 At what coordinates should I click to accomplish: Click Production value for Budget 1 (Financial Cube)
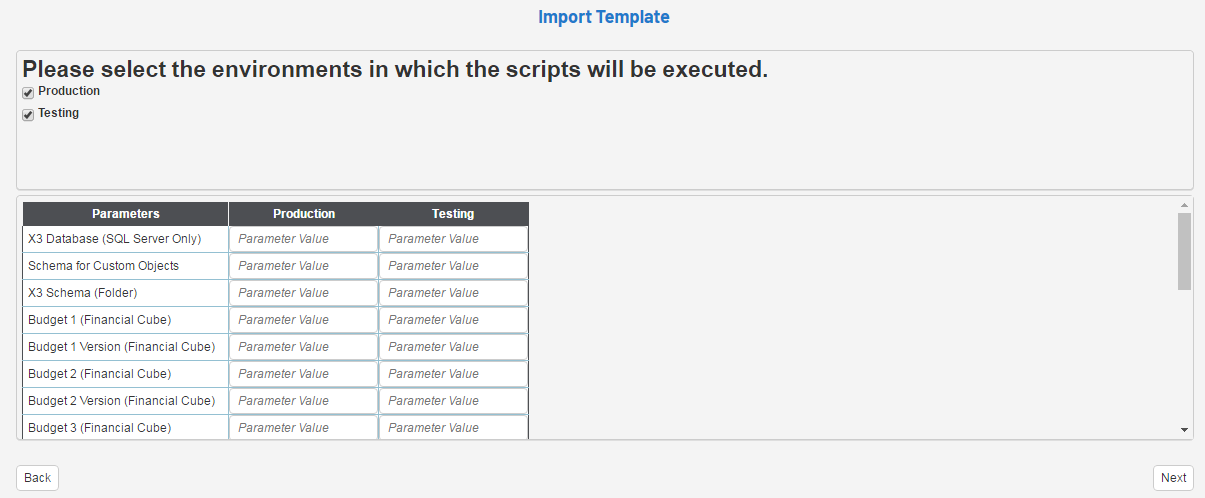tap(303, 320)
